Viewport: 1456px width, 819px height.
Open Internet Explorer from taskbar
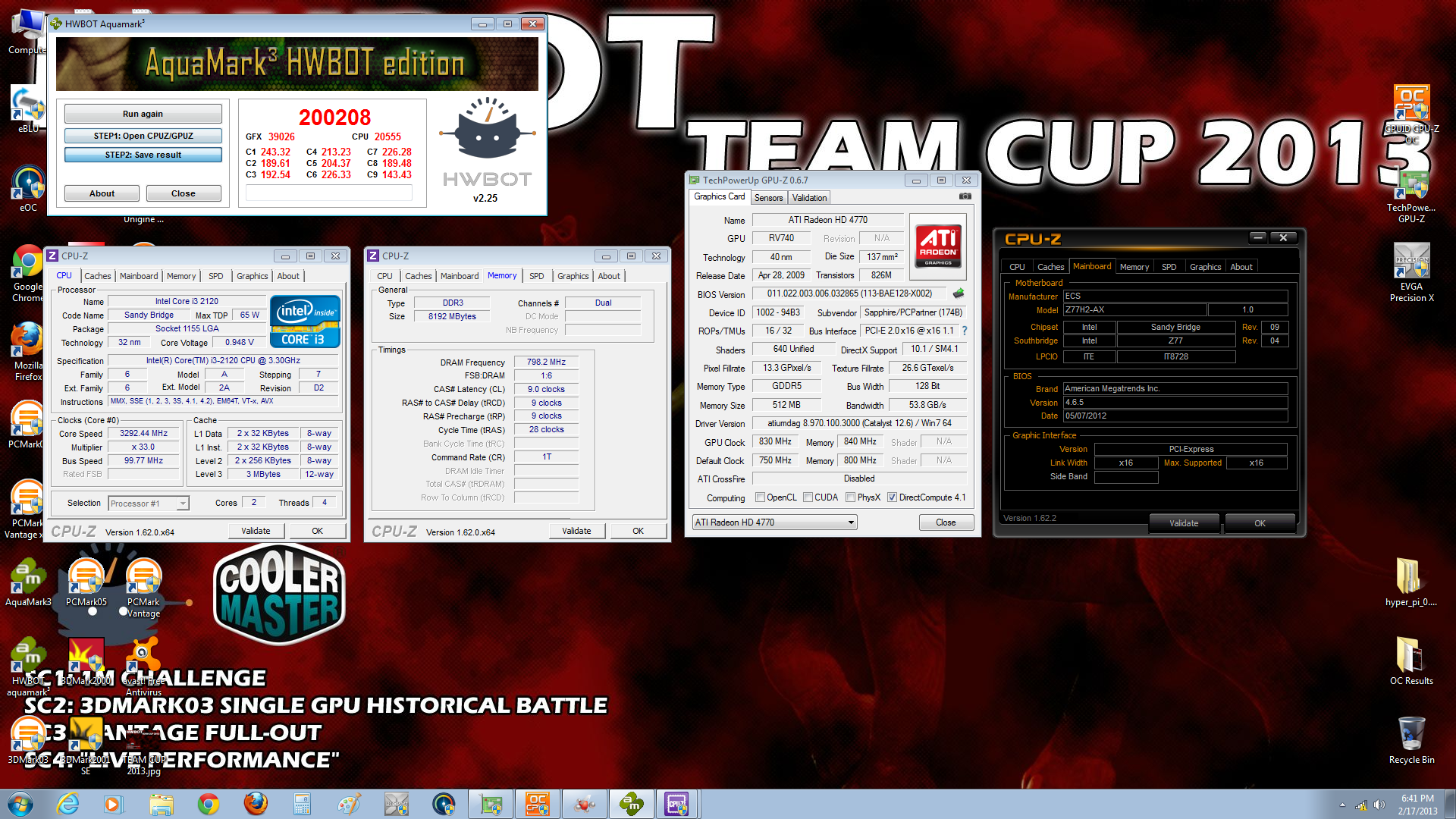(67, 804)
